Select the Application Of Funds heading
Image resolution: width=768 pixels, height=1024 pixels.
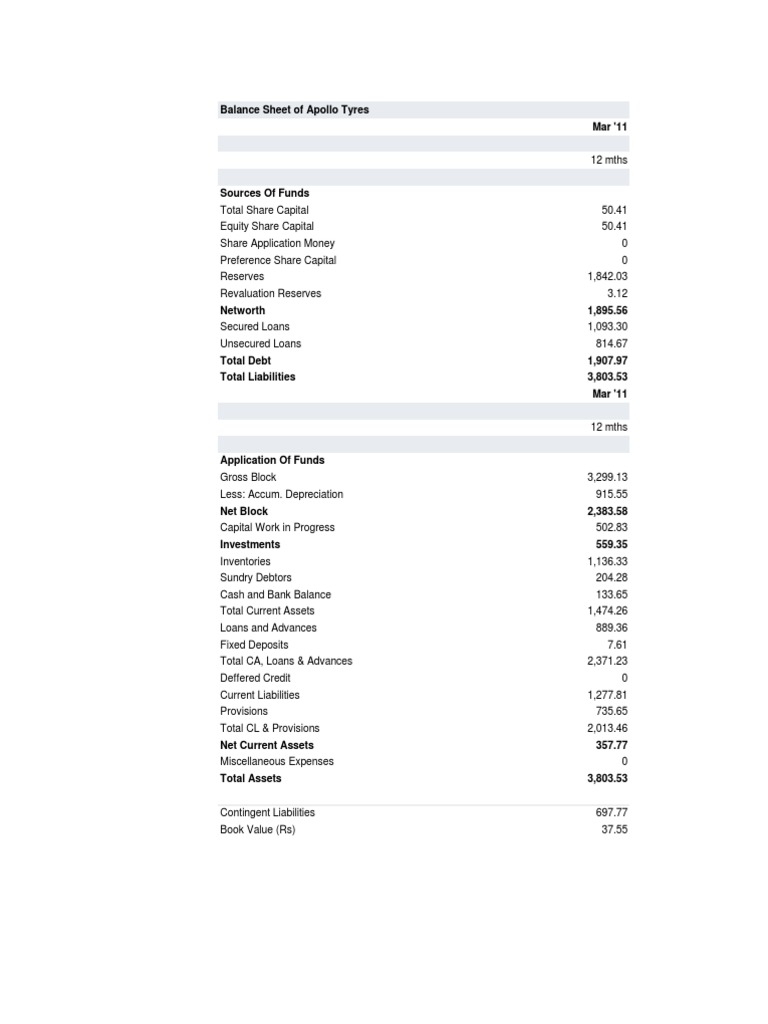(x=272, y=461)
